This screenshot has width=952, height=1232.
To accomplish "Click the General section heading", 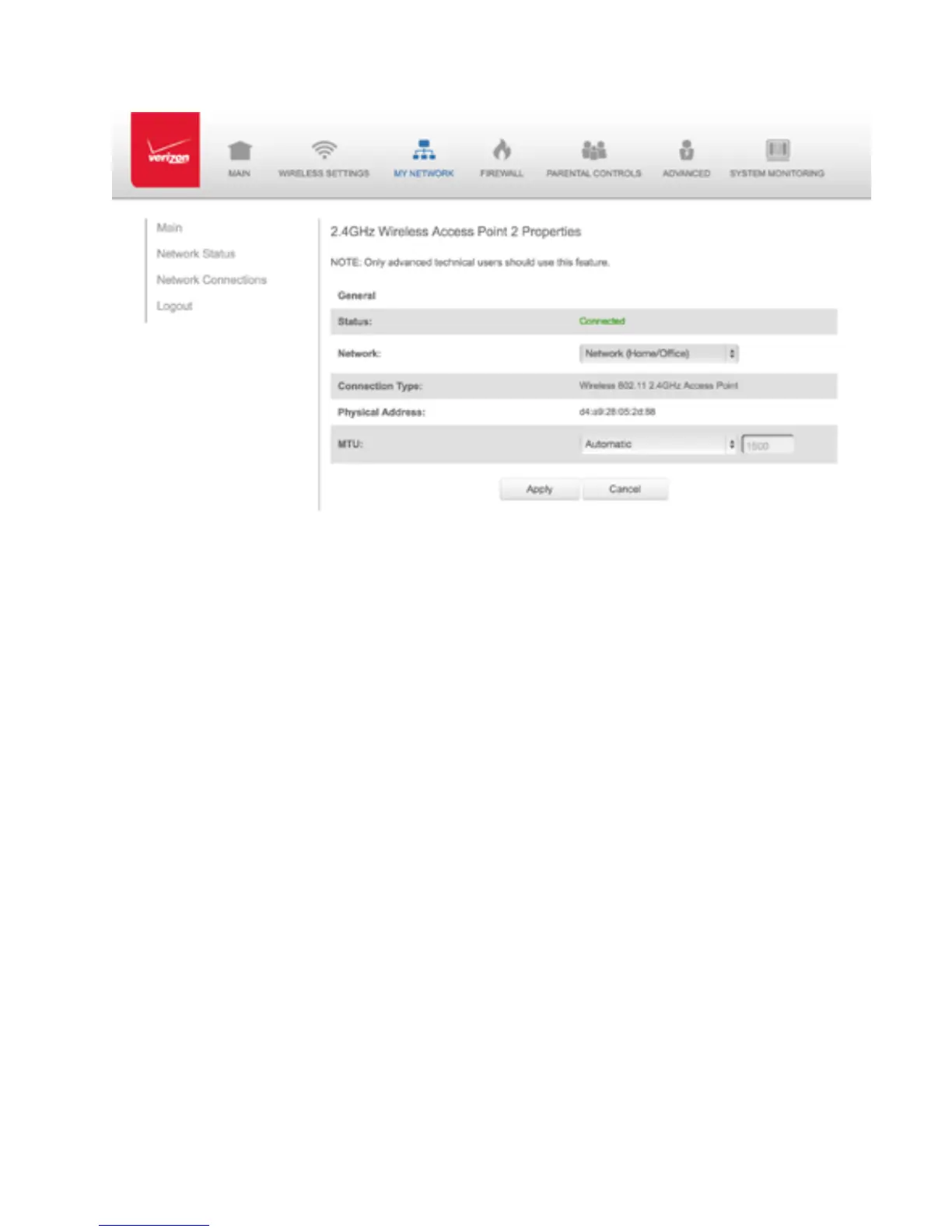I will pyautogui.click(x=357, y=296).
